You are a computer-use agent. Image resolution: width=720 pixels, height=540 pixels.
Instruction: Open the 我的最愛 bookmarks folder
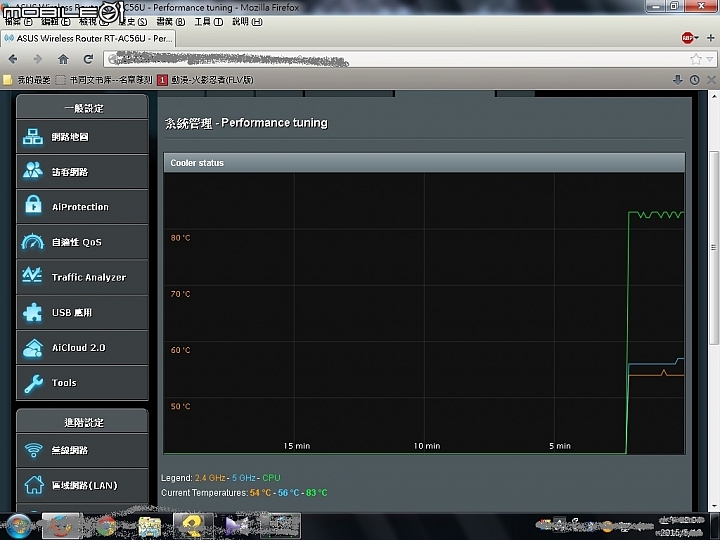pos(27,80)
